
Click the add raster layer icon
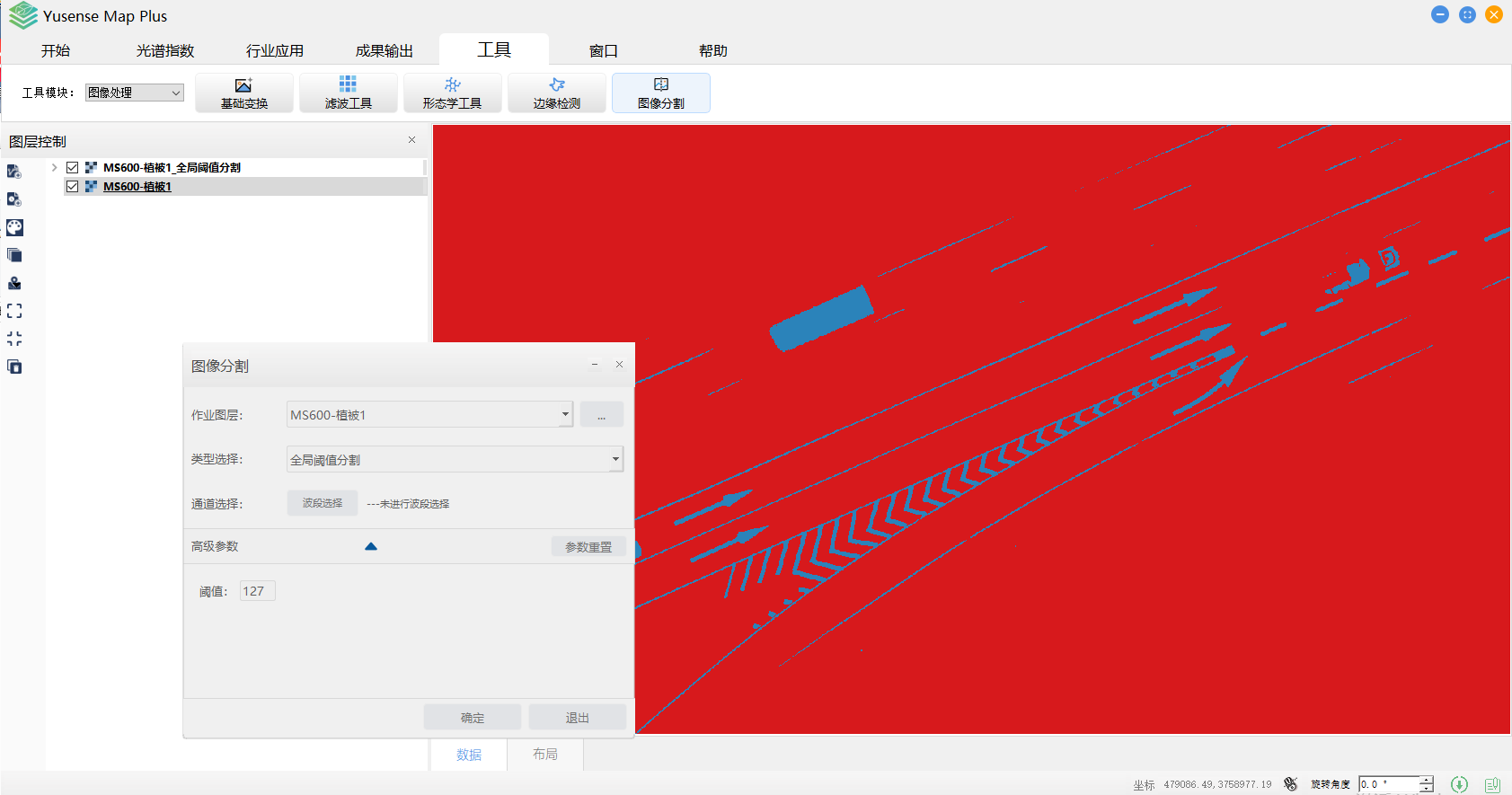pos(14,199)
